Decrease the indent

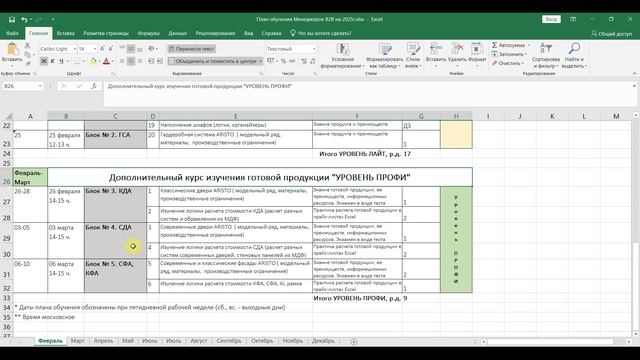click(x=151, y=61)
